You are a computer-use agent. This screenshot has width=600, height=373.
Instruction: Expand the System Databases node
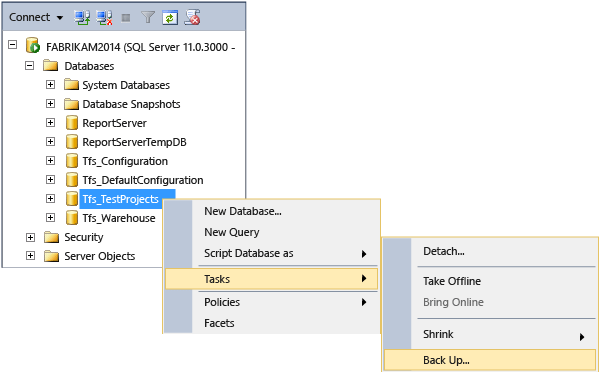[50, 84]
